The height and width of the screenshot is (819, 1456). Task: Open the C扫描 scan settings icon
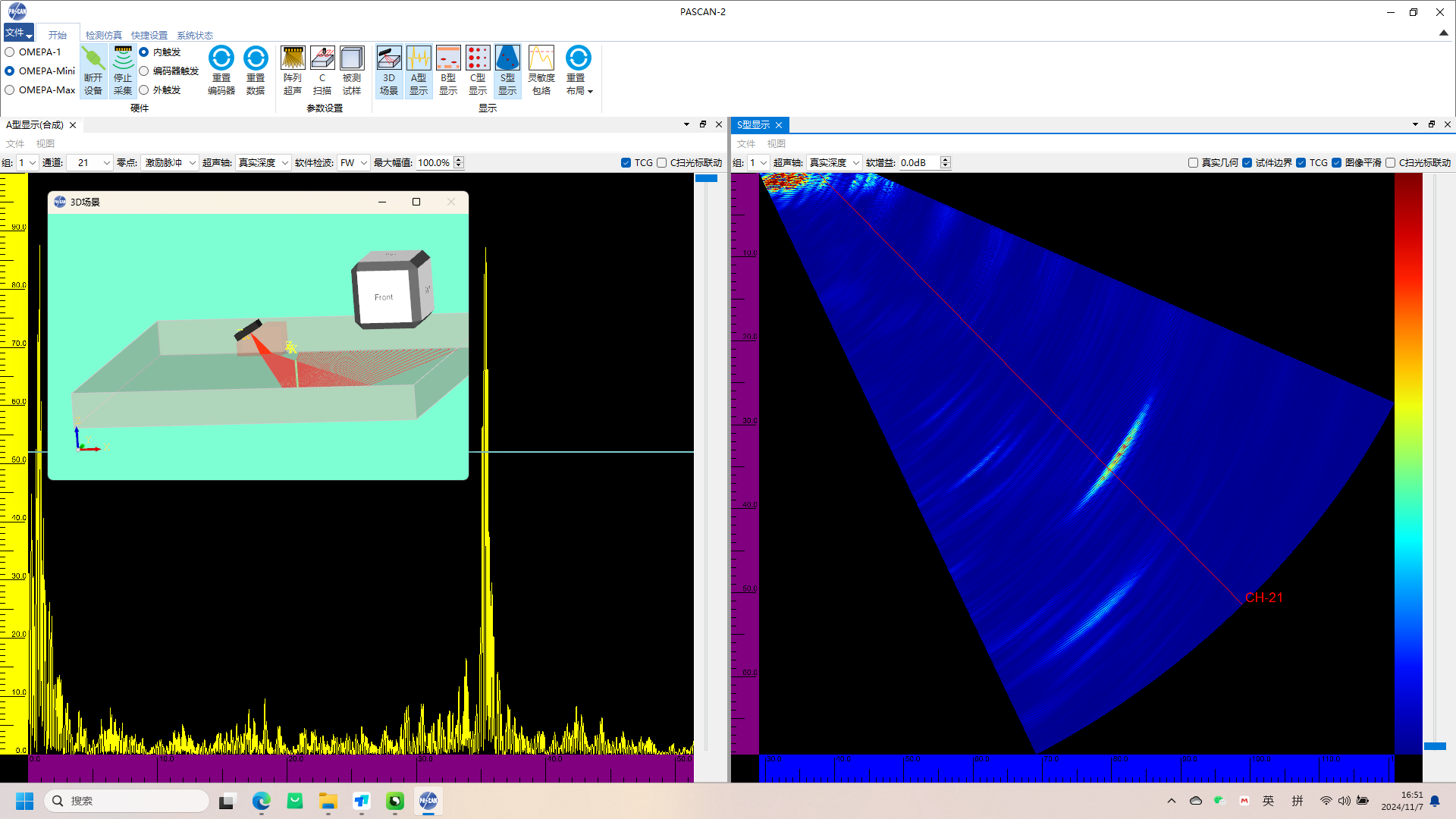pos(322,70)
